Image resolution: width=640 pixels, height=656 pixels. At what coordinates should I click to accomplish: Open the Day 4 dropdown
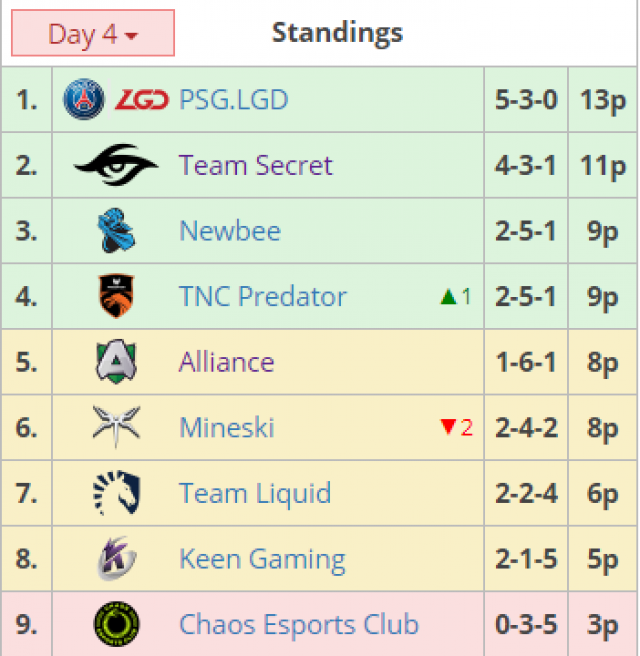[x=93, y=34]
